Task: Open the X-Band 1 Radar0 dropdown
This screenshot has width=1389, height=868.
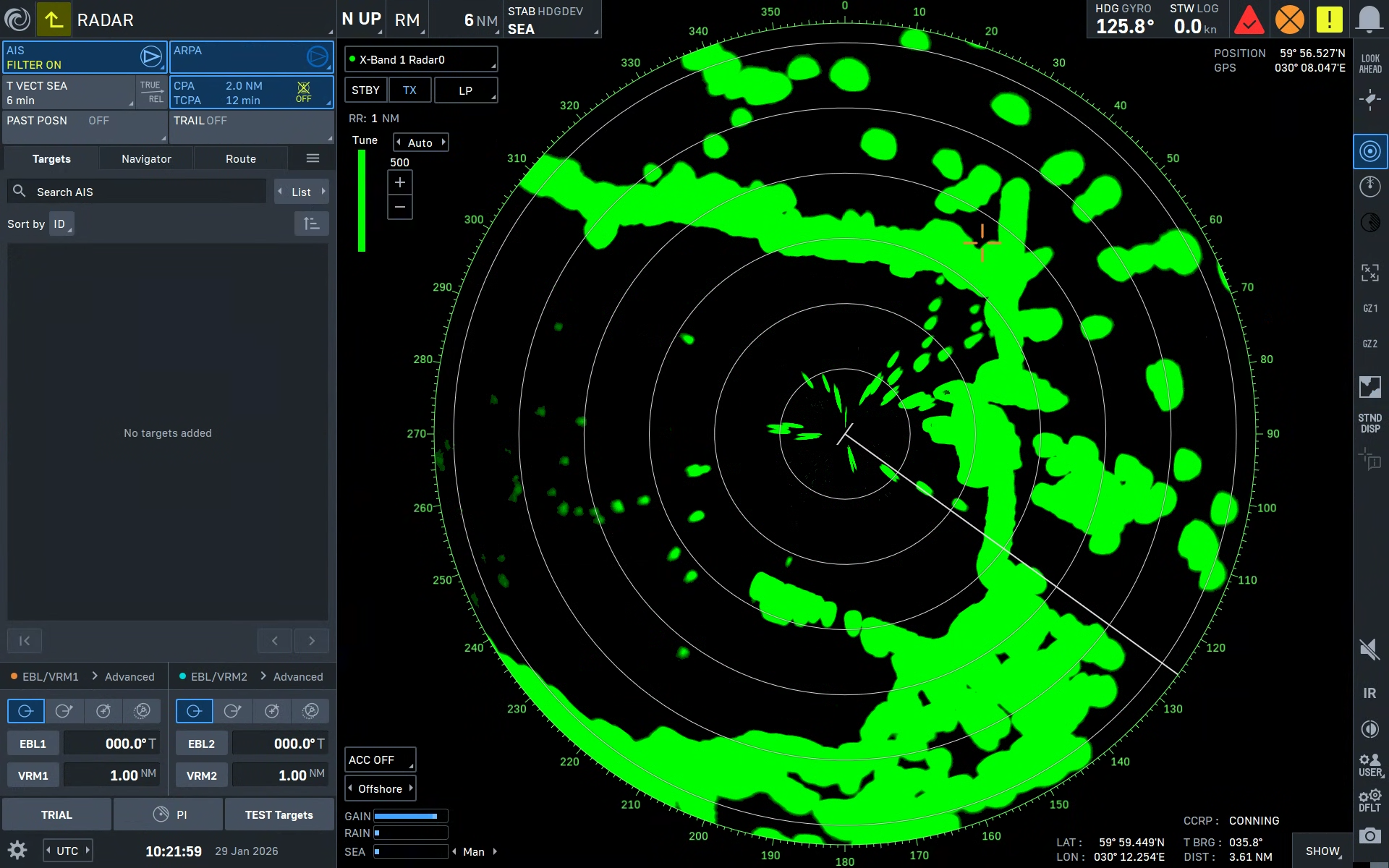Action: [x=420, y=59]
